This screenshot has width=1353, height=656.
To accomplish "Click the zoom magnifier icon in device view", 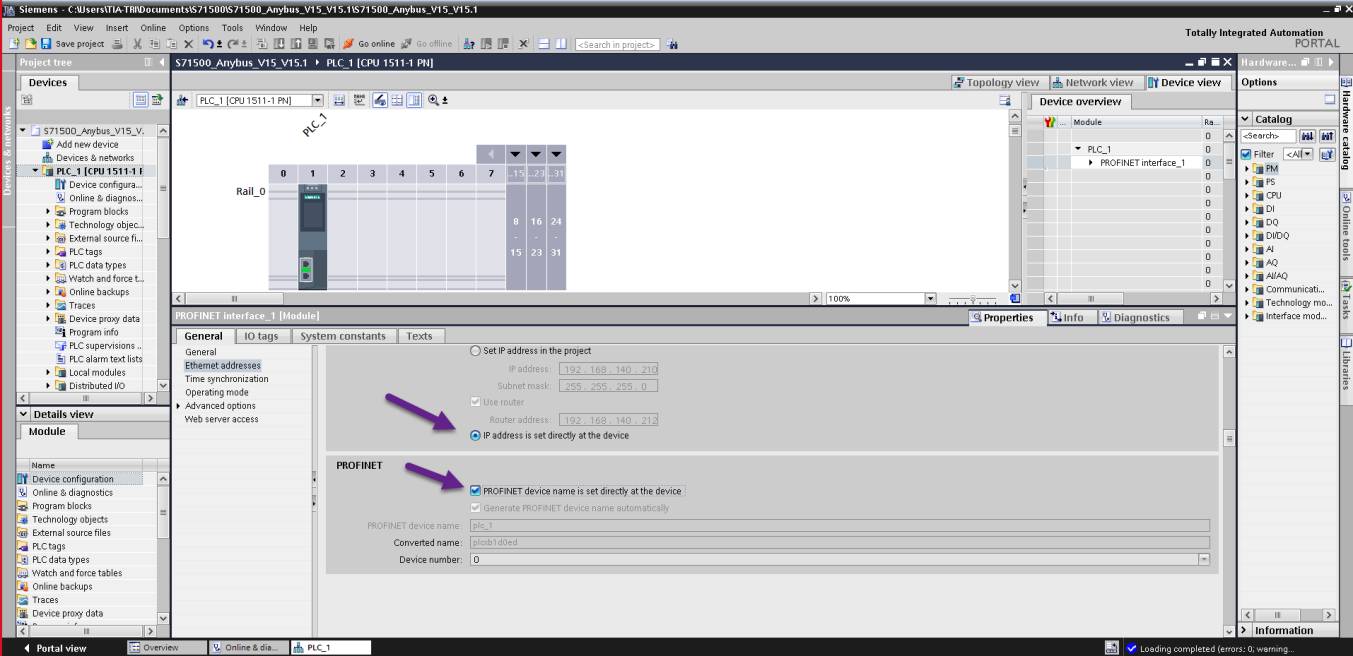I will click(x=434, y=100).
